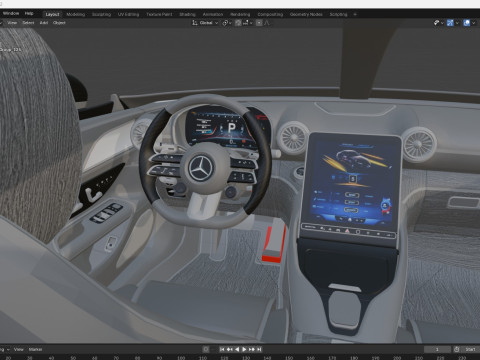
Task: Switch to the Scripting workspace tab
Action: pyautogui.click(x=338, y=14)
